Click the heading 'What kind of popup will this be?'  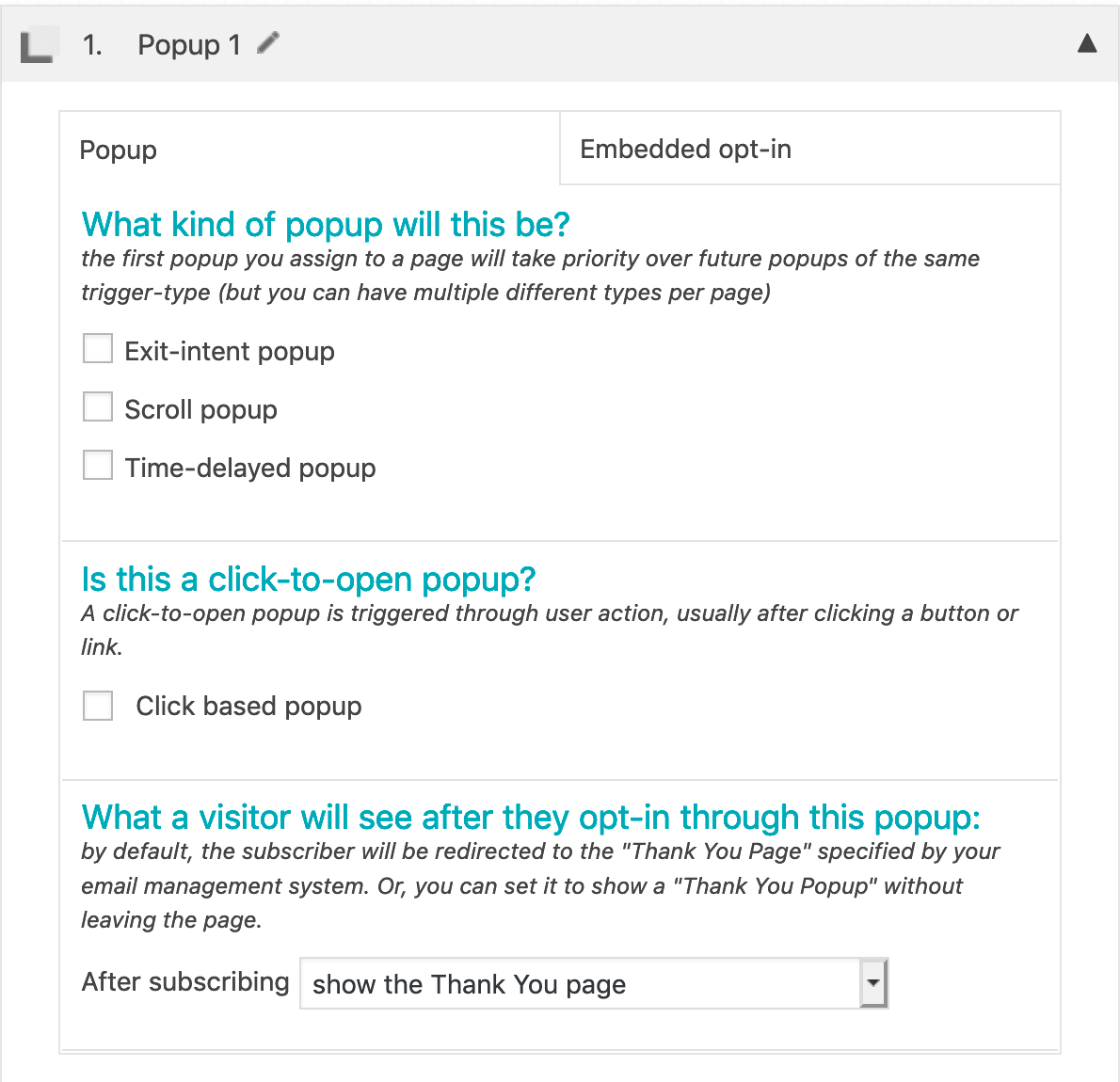pyautogui.click(x=326, y=224)
